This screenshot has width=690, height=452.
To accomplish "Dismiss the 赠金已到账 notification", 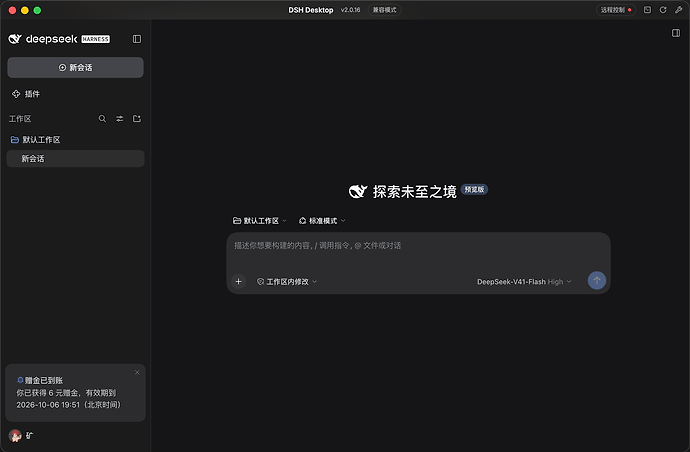I will pos(137,372).
